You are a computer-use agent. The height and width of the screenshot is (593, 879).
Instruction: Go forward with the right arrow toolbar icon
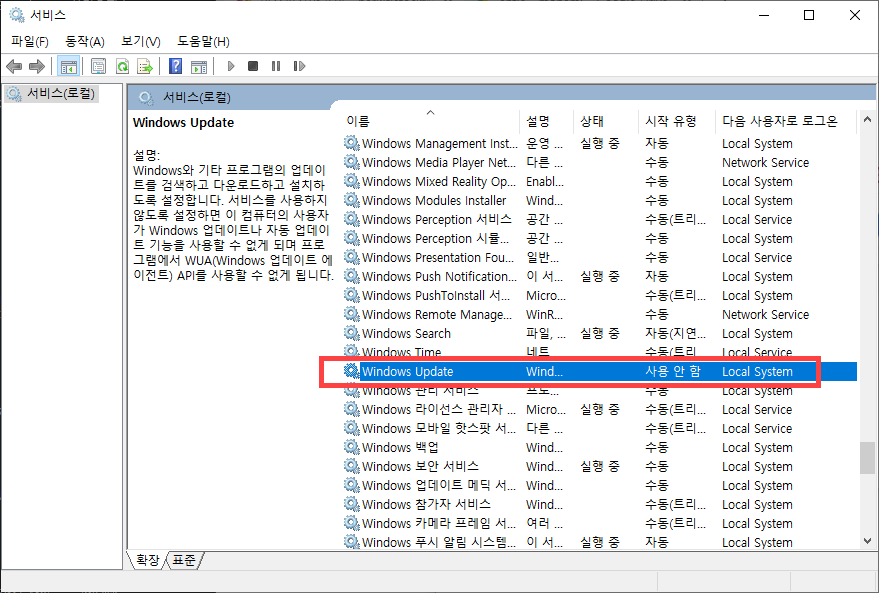click(x=36, y=66)
